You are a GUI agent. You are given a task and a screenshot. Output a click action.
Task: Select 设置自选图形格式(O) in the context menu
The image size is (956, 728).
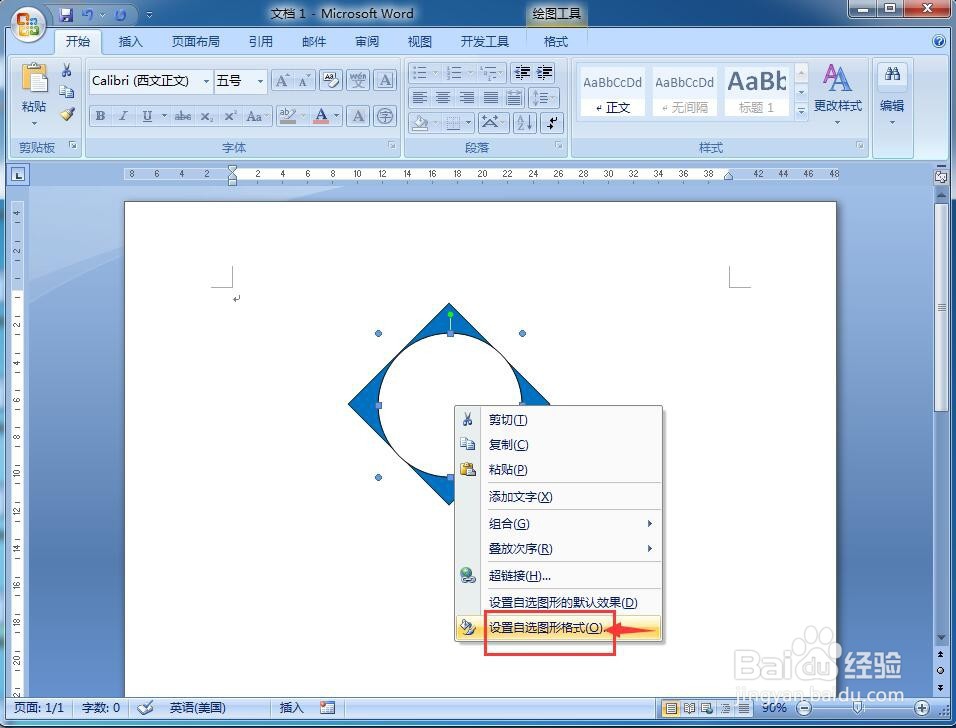[558, 627]
